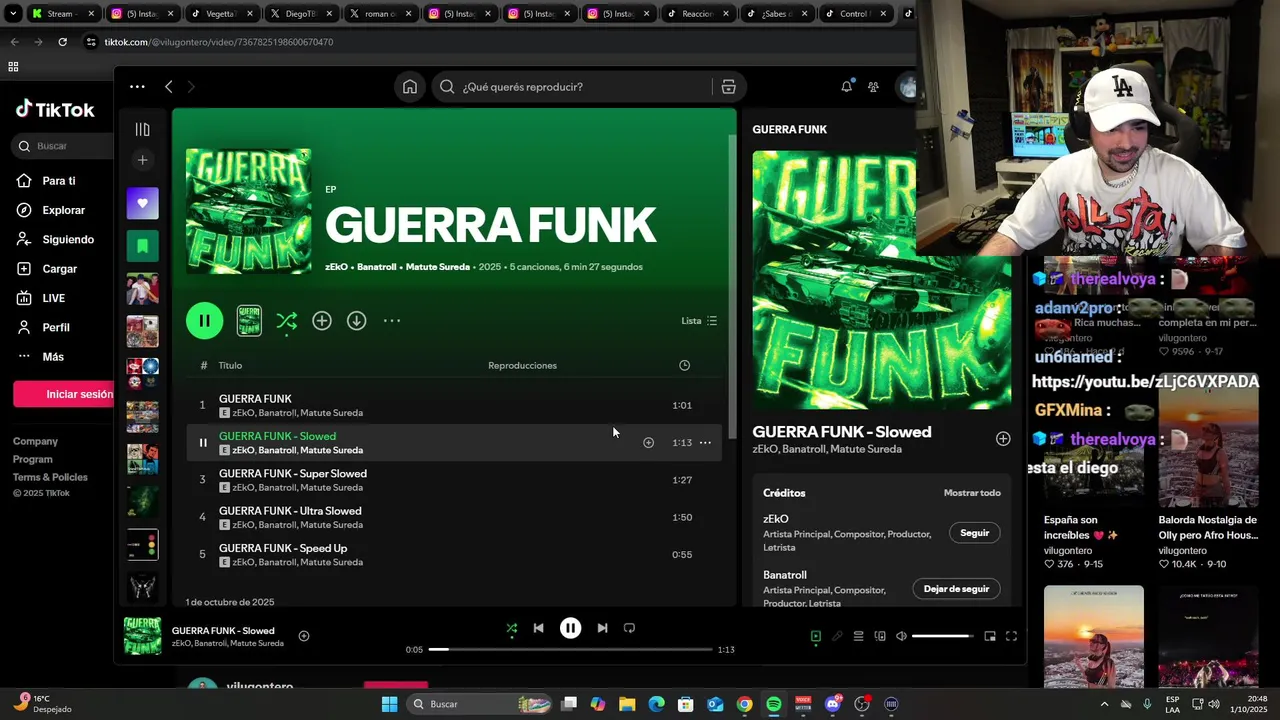Screen dimensions: 1280x720
Task: Open the Queue icon in player bar
Action: 858,636
